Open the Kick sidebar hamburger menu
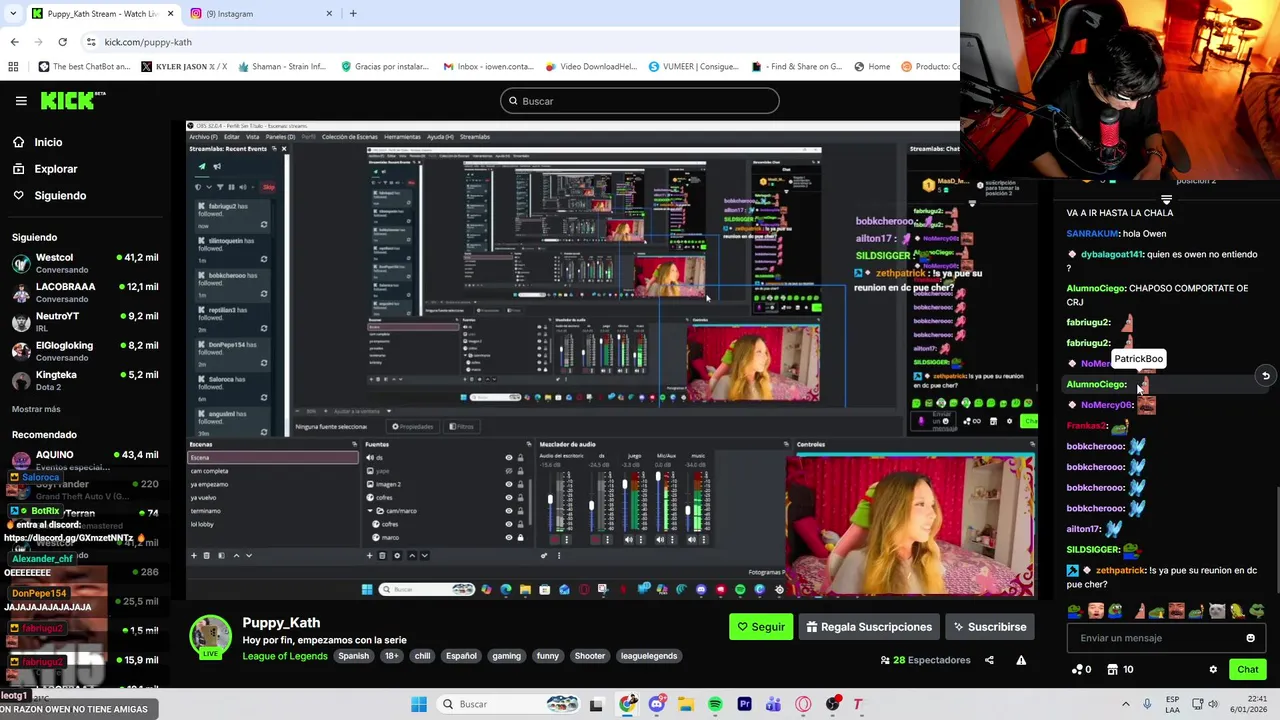This screenshot has width=1280, height=720. [21, 101]
